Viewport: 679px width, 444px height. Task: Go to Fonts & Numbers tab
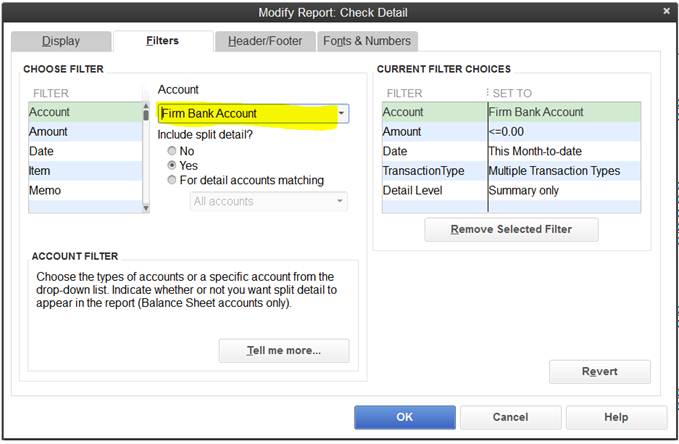pos(367,41)
